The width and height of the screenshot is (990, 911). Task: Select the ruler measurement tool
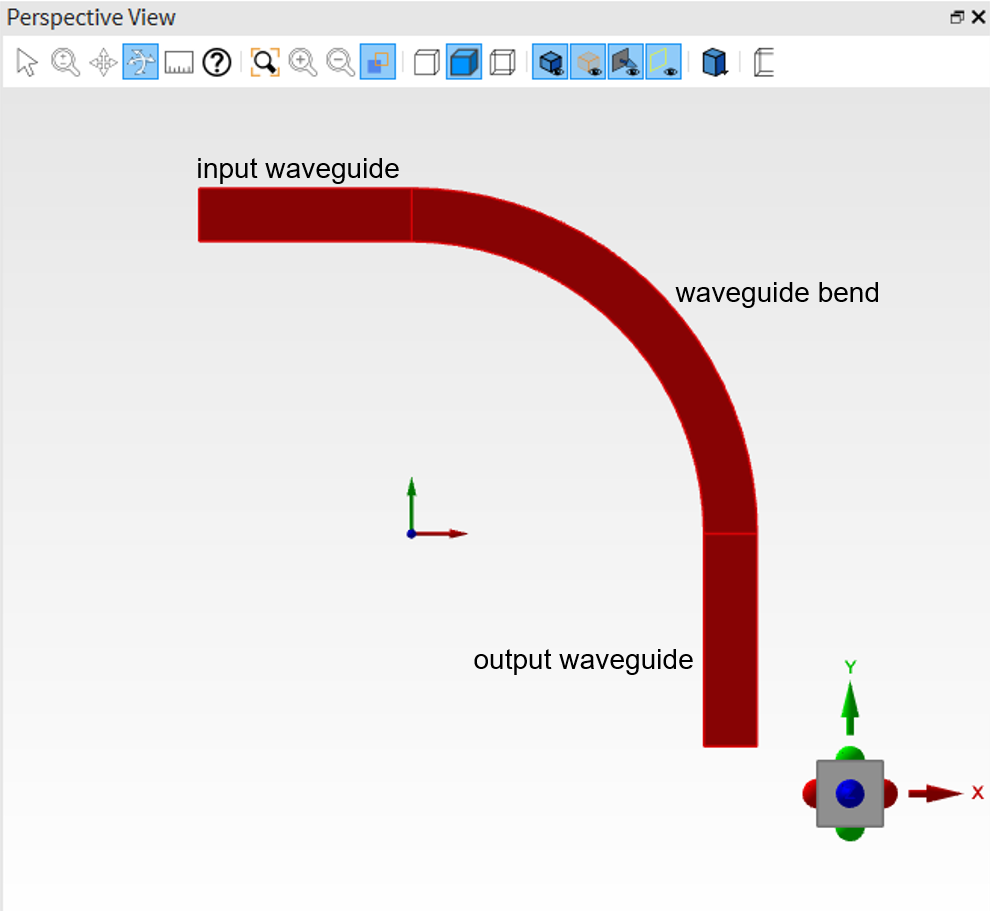click(179, 63)
